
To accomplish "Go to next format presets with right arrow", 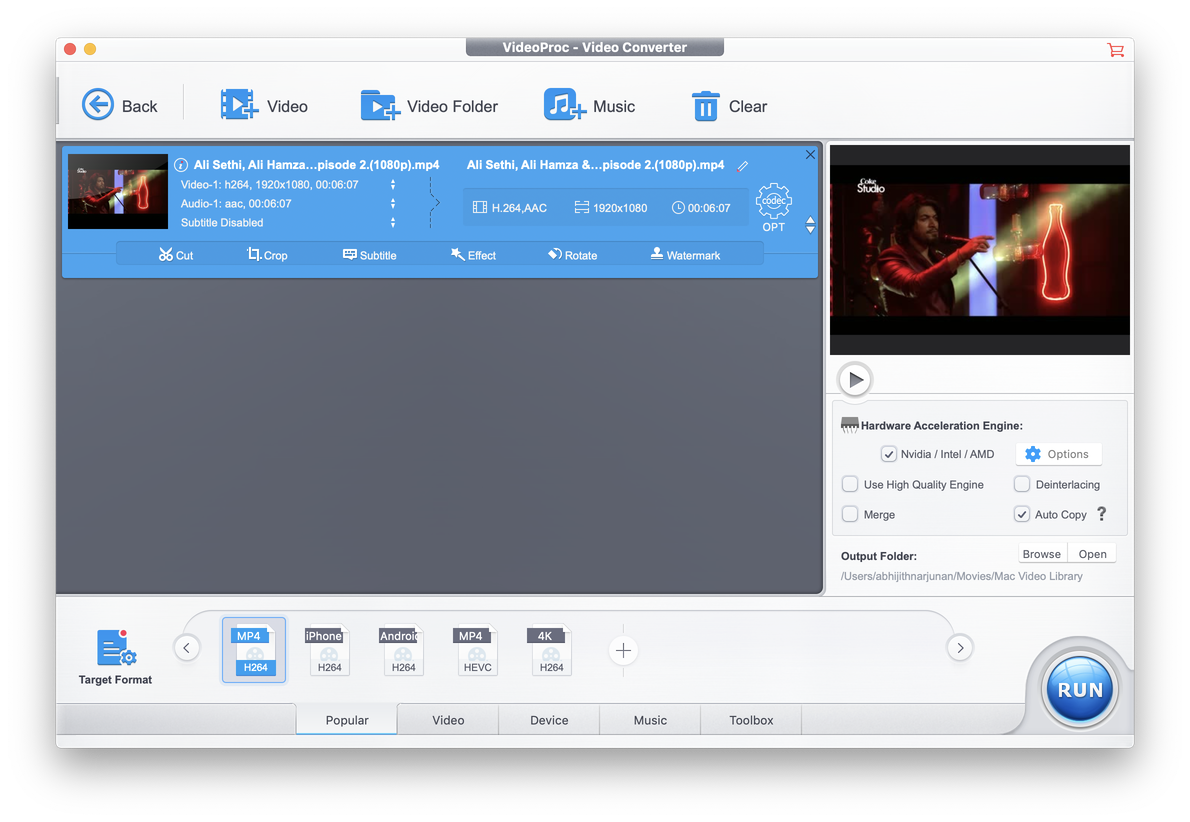I will [x=960, y=648].
